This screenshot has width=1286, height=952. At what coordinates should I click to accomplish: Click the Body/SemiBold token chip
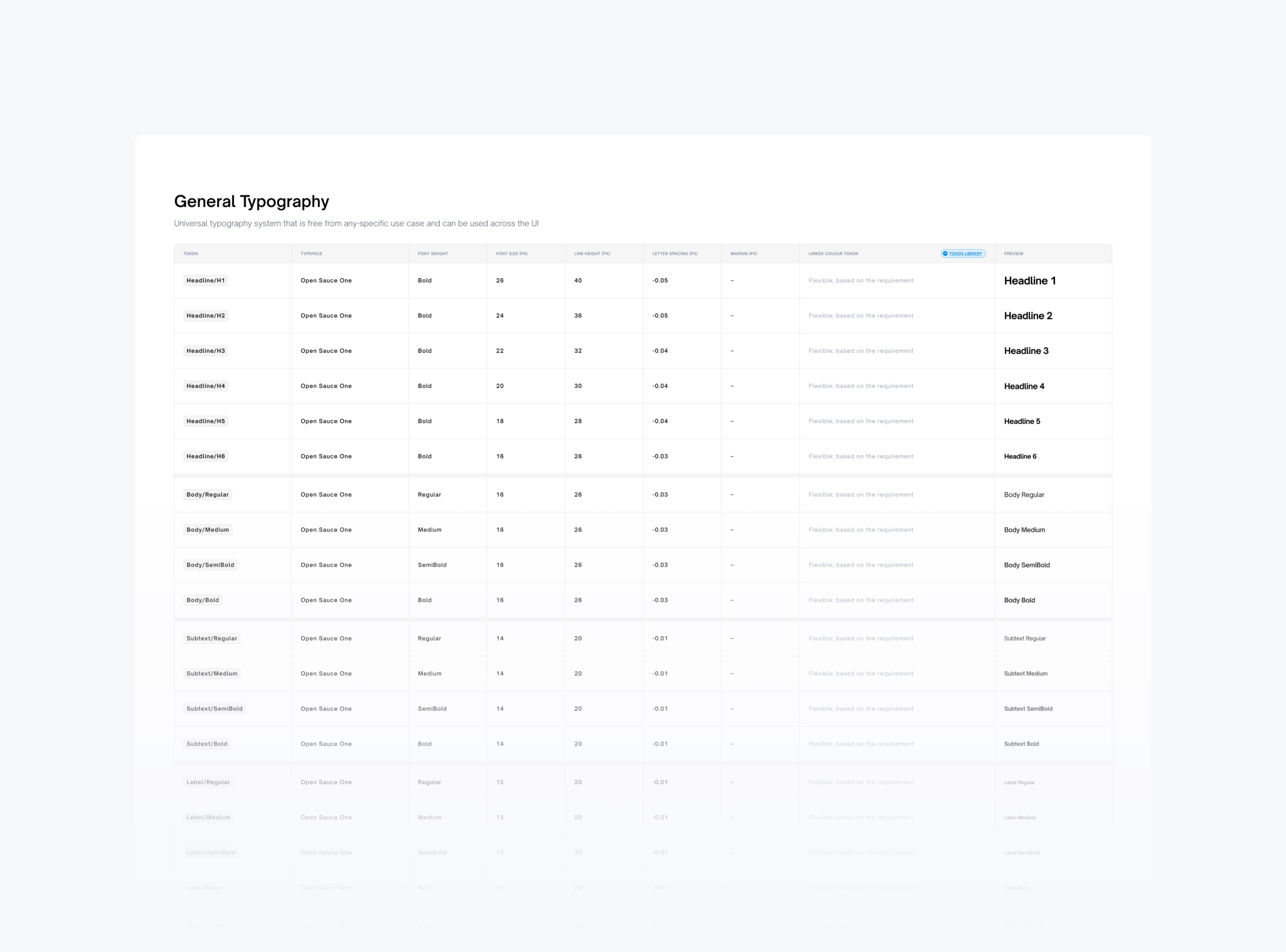[x=210, y=565]
